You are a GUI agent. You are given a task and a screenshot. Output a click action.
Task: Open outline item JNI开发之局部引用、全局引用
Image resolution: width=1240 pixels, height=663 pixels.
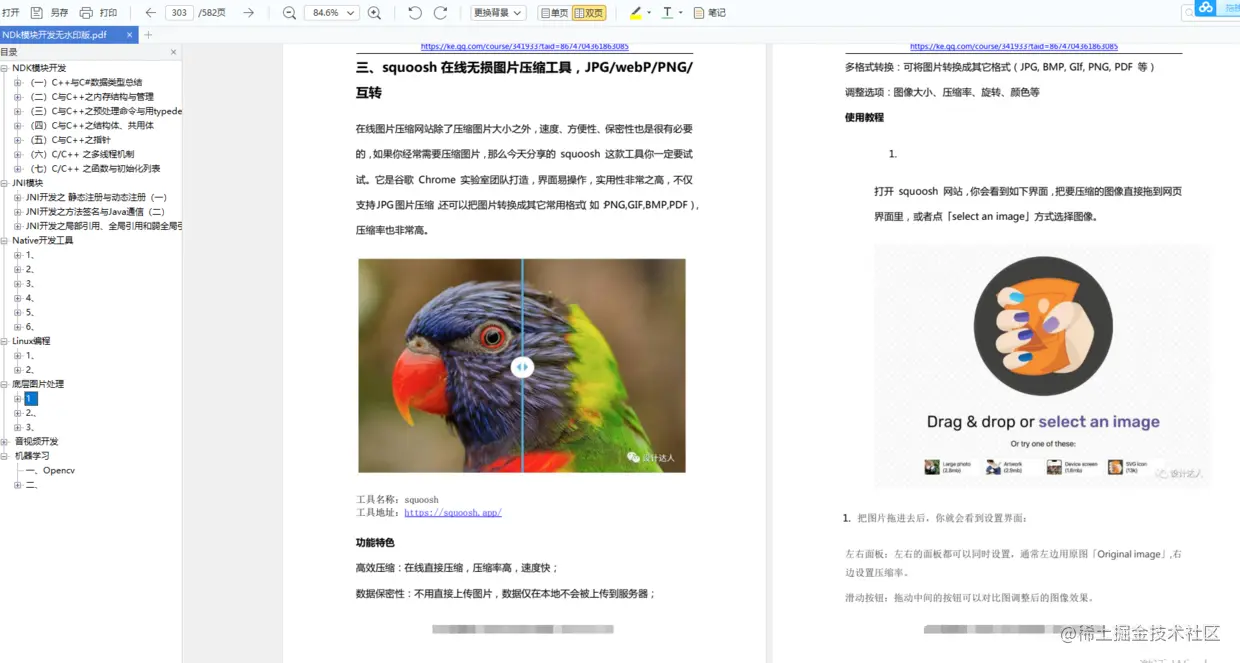click(104, 226)
